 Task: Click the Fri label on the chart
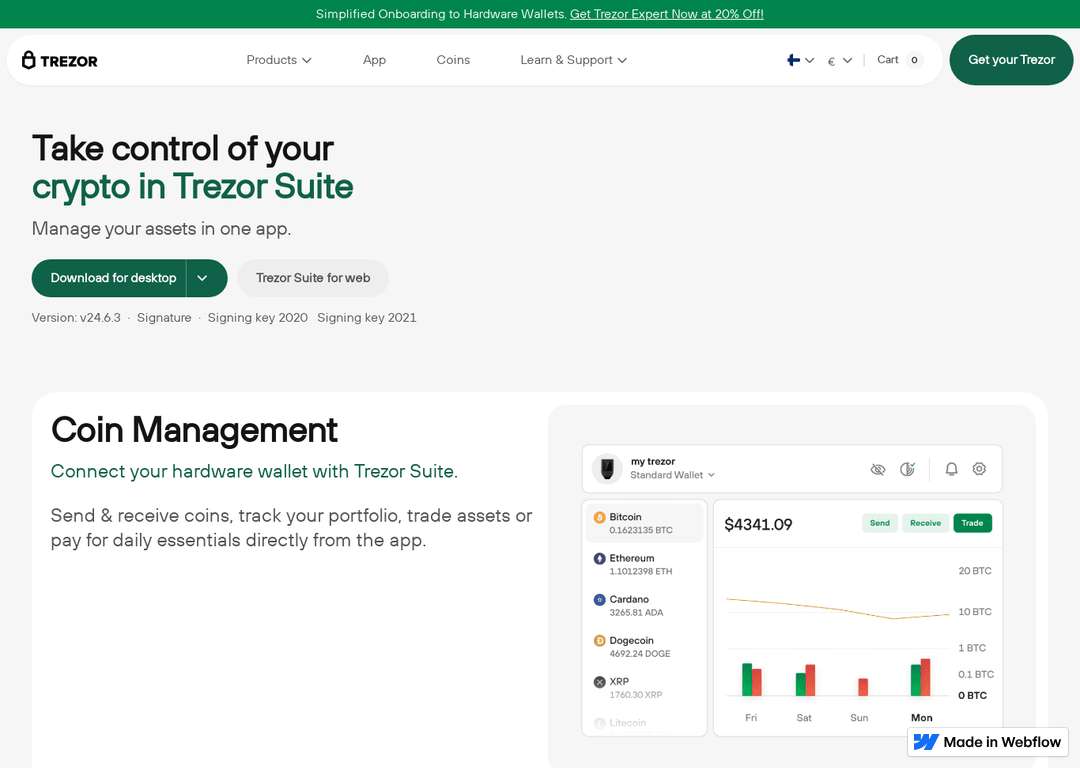751,718
